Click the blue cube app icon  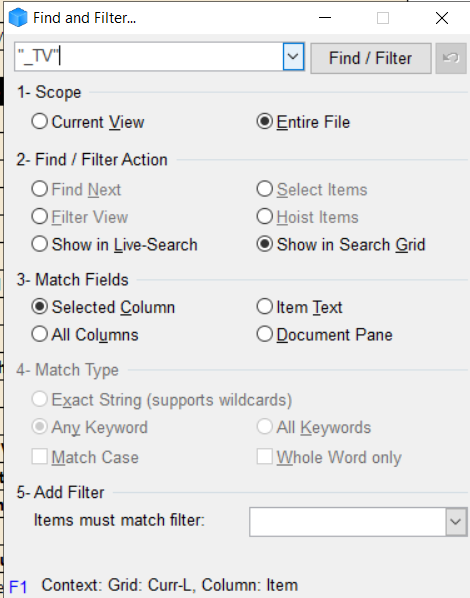(x=18, y=18)
